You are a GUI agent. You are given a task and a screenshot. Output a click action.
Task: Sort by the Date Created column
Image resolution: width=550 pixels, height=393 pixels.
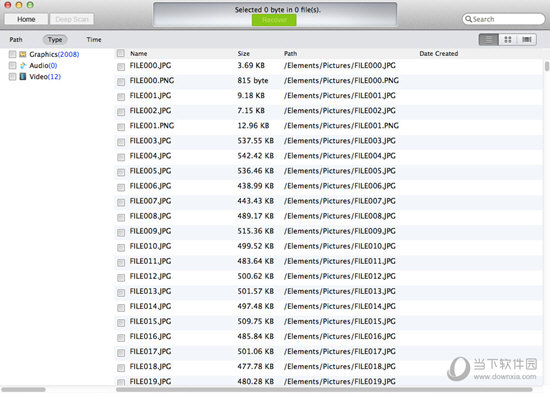coord(439,53)
